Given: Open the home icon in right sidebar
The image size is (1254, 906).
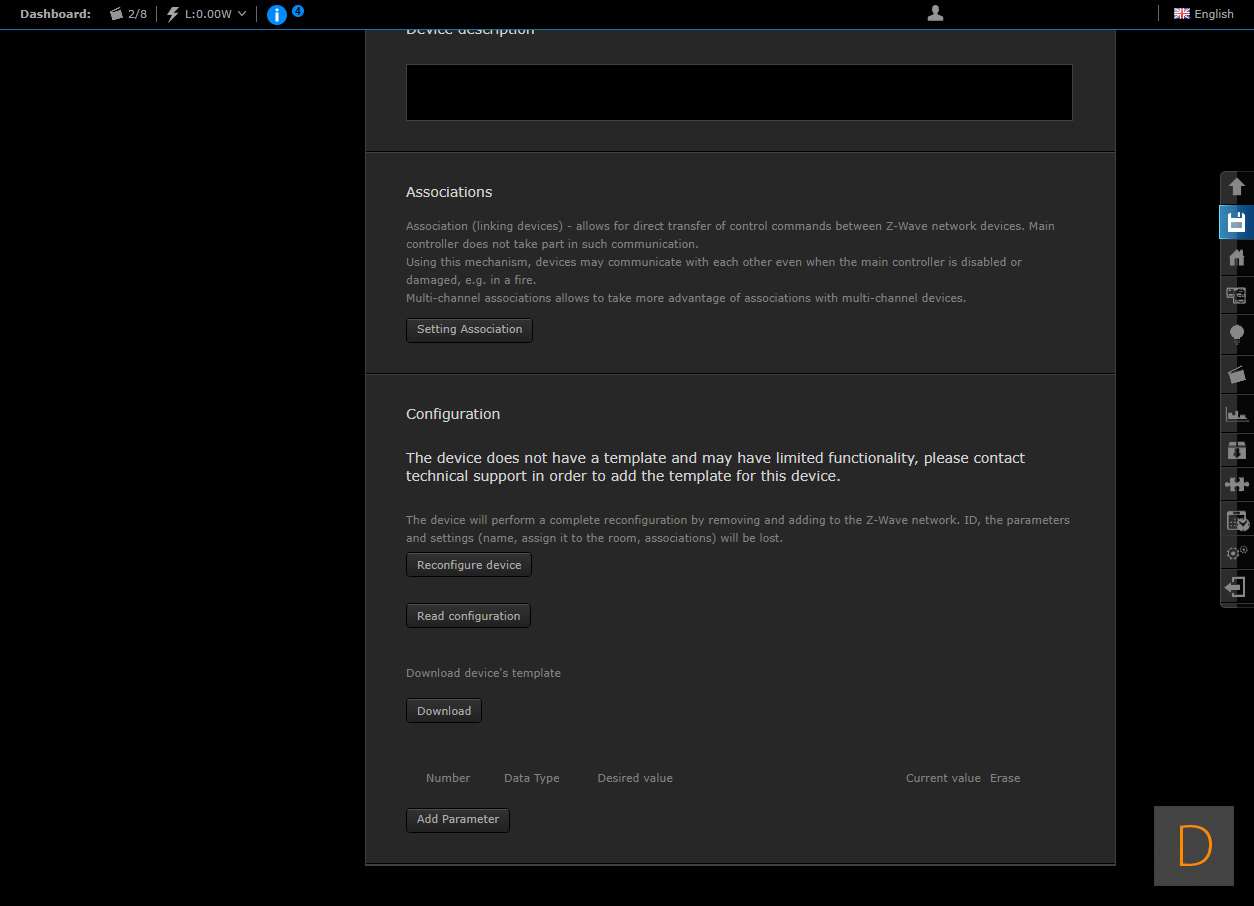Looking at the screenshot, I should coord(1236,258).
